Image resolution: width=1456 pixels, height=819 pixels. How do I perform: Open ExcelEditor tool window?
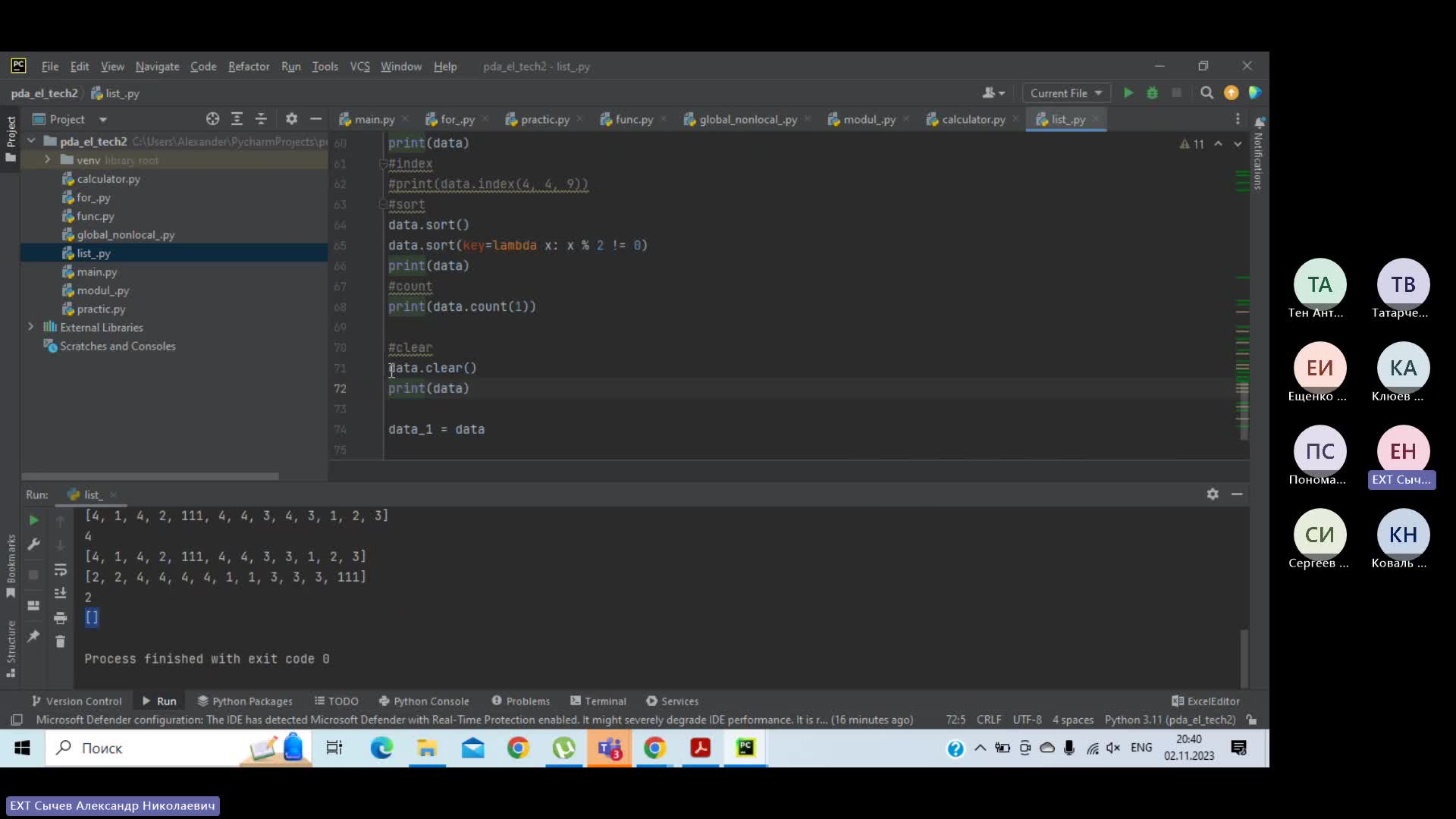[x=1205, y=701]
